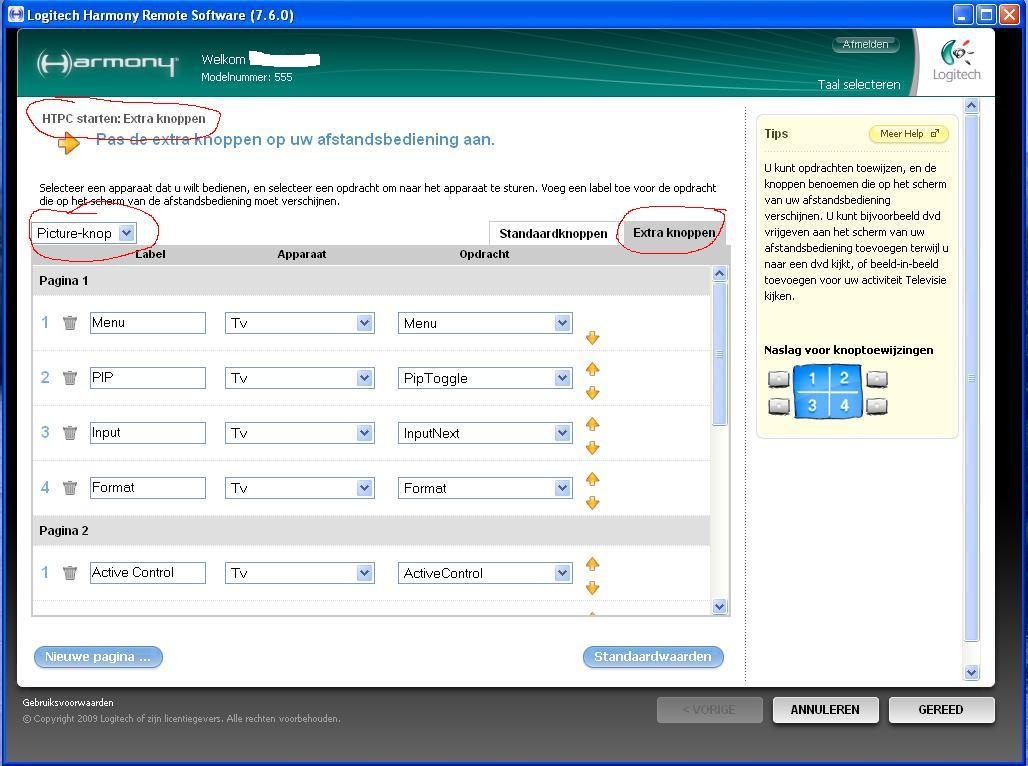Click the Harmony logo in header

tap(107, 64)
